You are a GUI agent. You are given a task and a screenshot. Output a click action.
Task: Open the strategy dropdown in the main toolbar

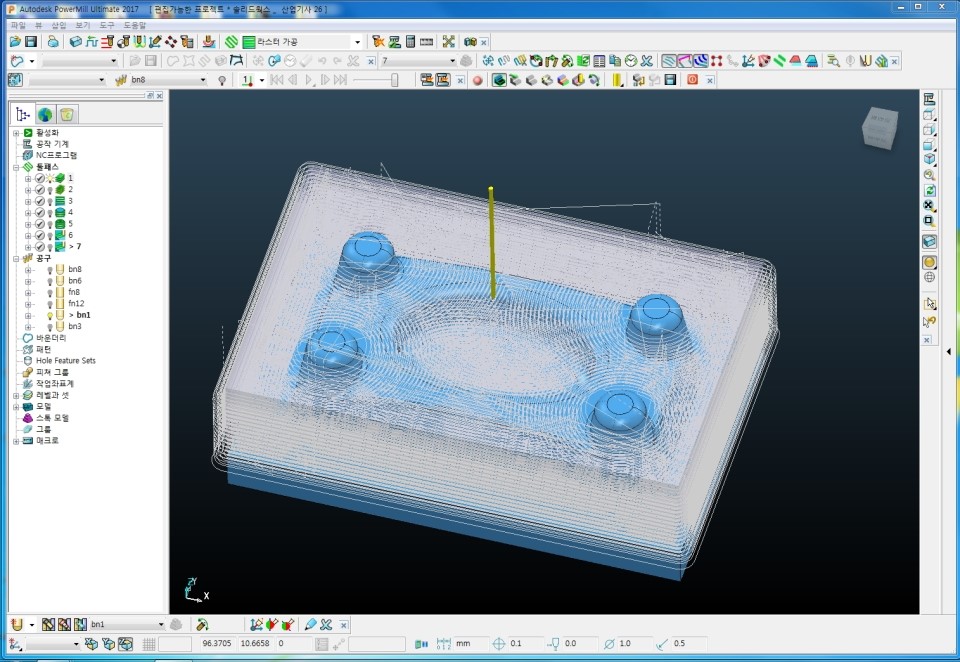tap(358, 42)
